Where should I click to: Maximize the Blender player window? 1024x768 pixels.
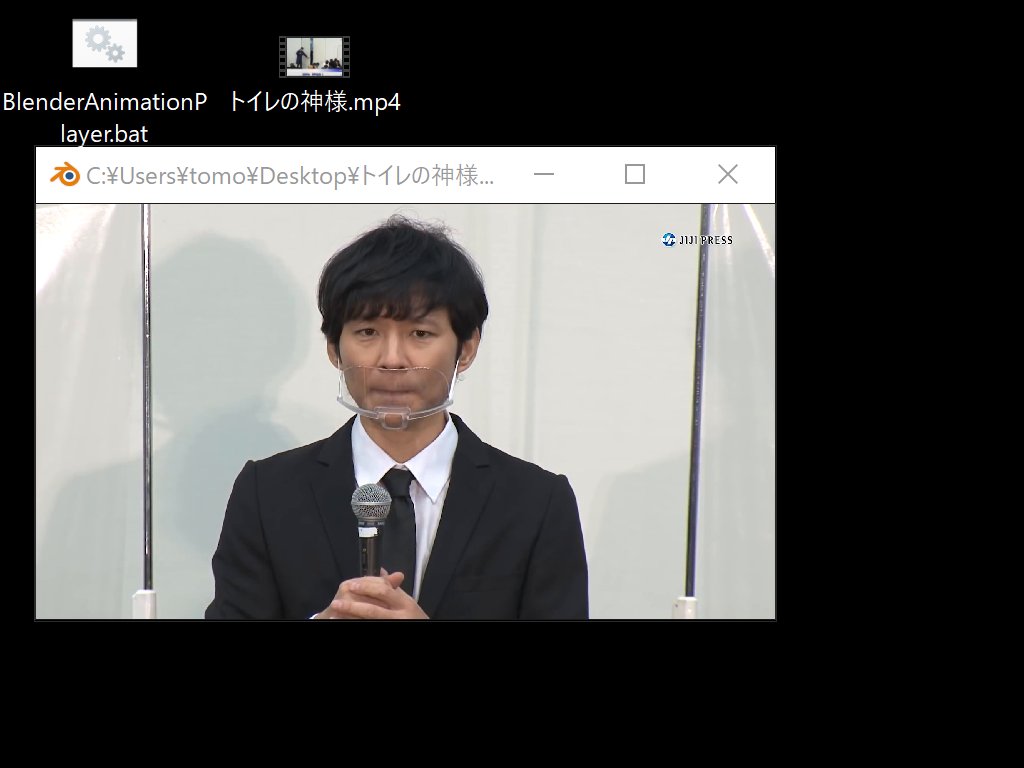(635, 174)
